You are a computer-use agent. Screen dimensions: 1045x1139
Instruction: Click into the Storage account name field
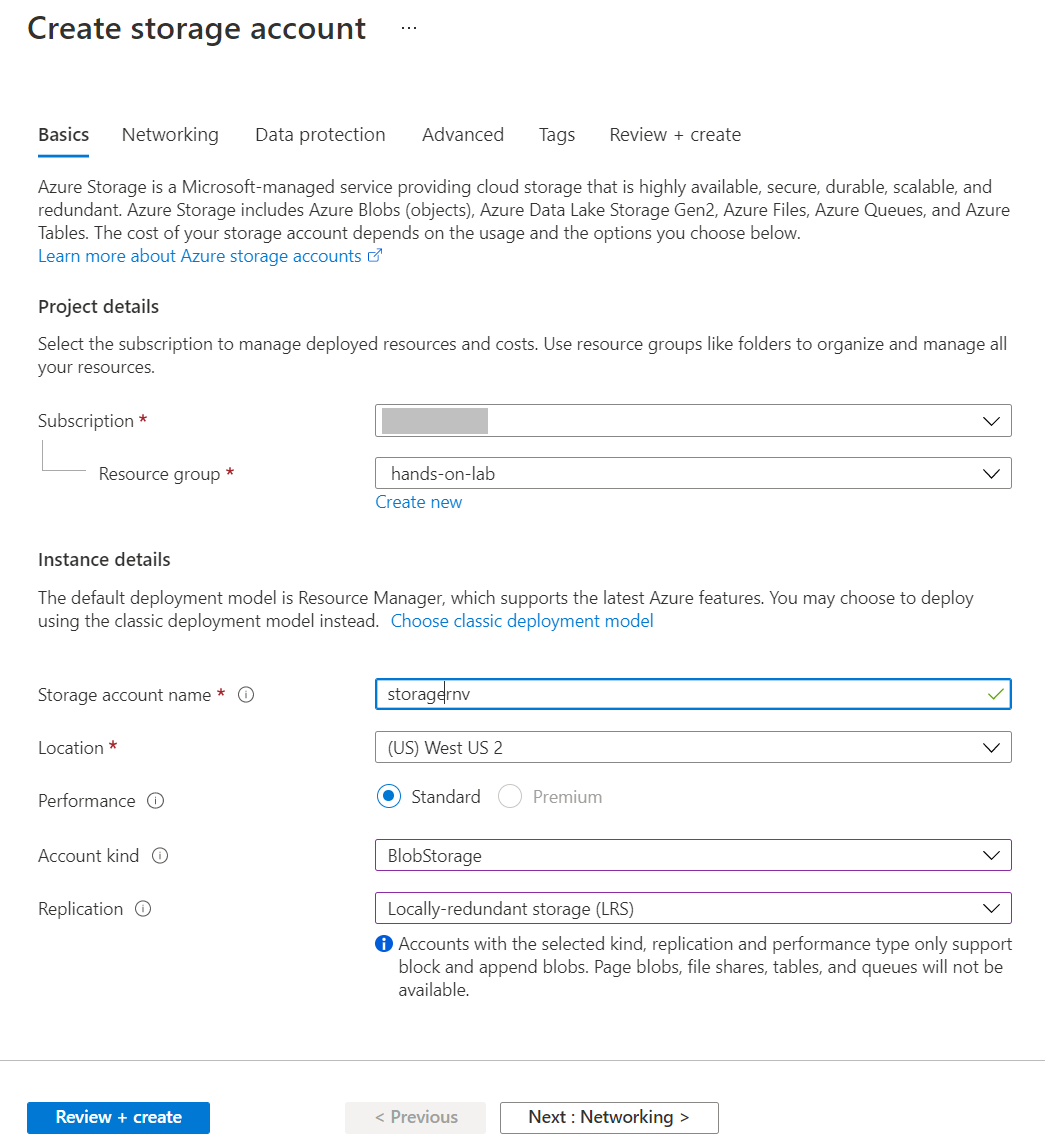pos(693,694)
